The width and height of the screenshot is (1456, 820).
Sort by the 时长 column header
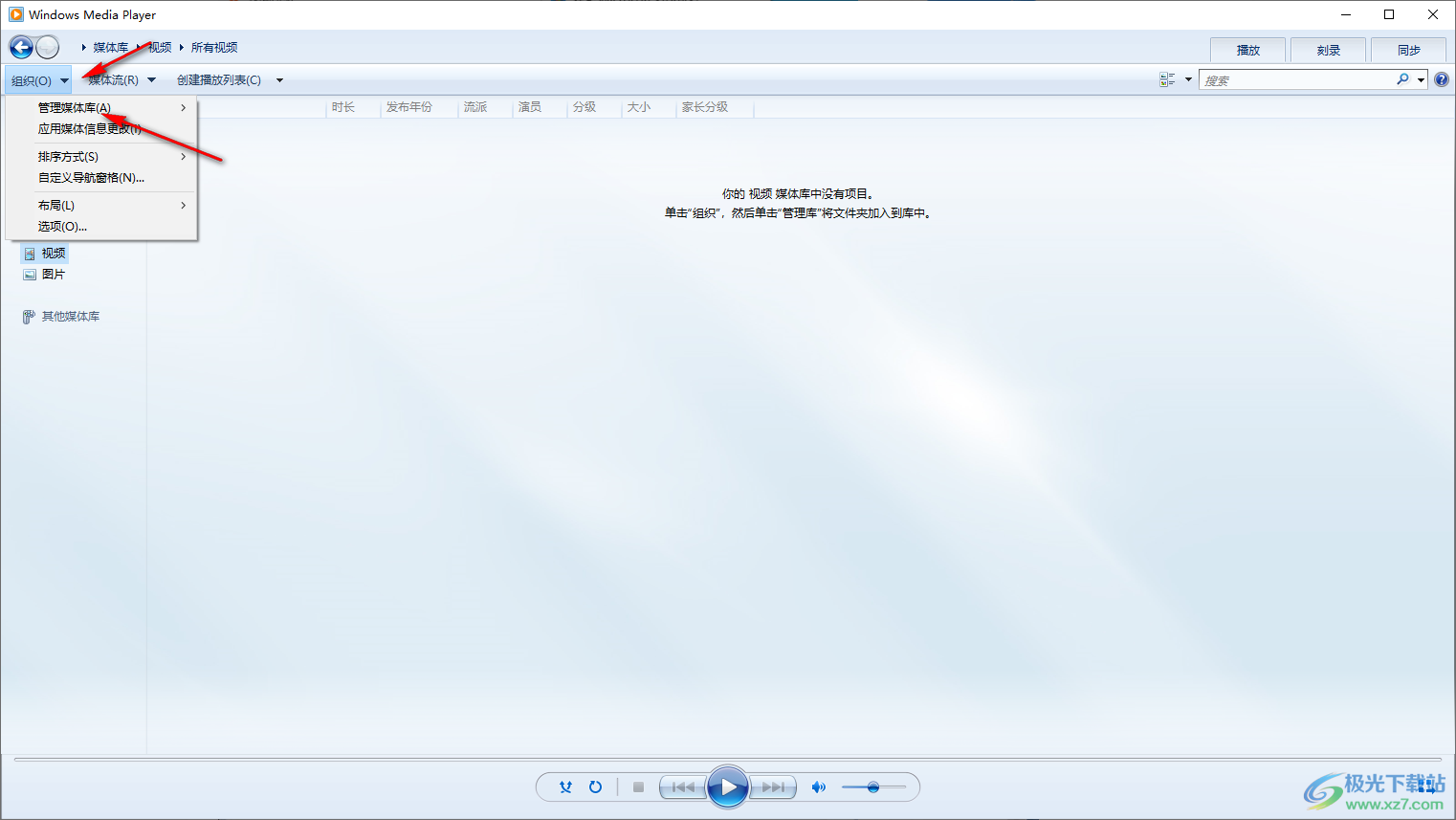(343, 107)
